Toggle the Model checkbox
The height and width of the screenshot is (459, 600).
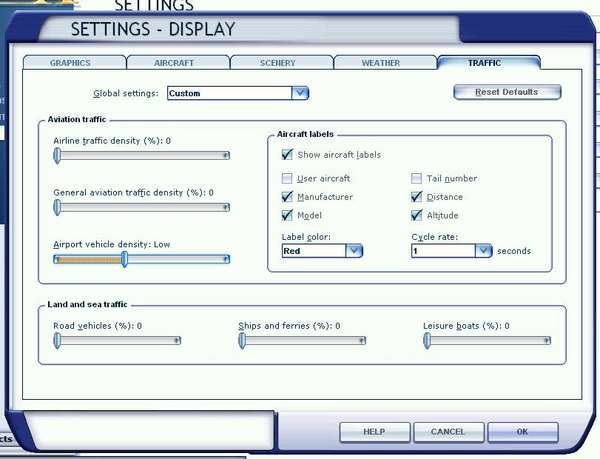(287, 215)
